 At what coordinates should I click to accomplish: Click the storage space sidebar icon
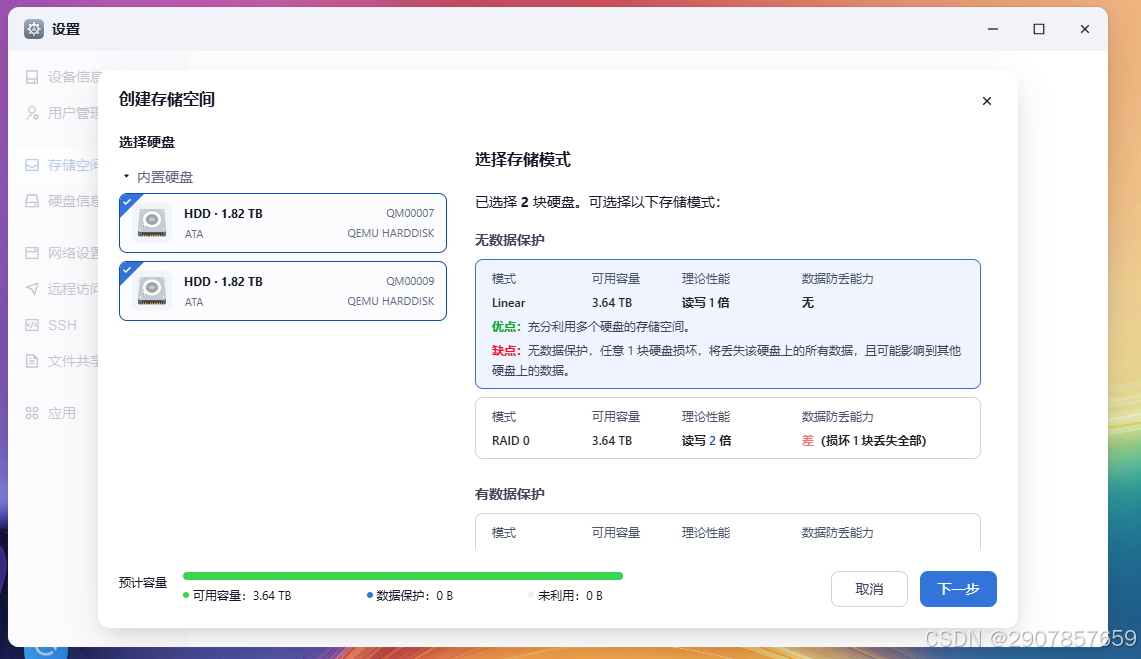click(32, 165)
